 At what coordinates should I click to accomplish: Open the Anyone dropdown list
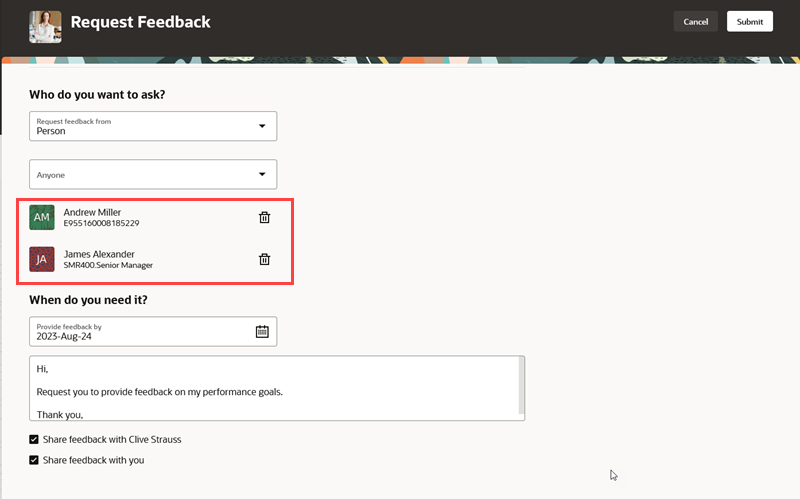262,174
